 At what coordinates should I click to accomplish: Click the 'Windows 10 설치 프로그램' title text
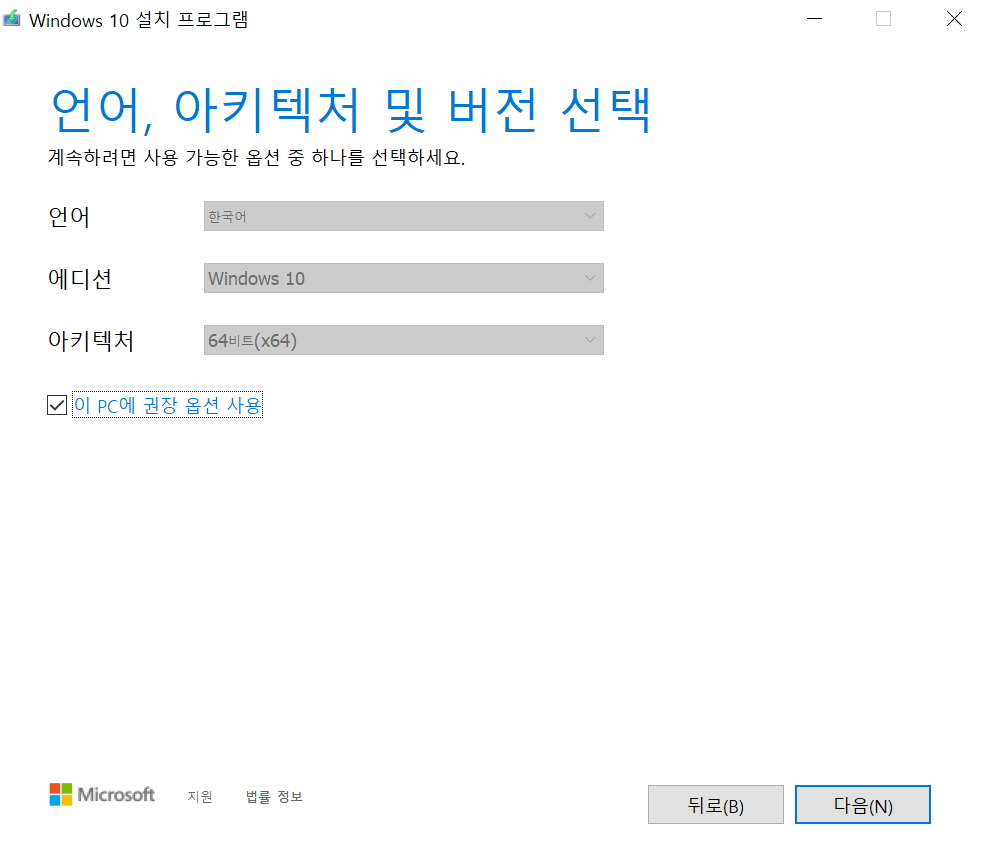139,20
